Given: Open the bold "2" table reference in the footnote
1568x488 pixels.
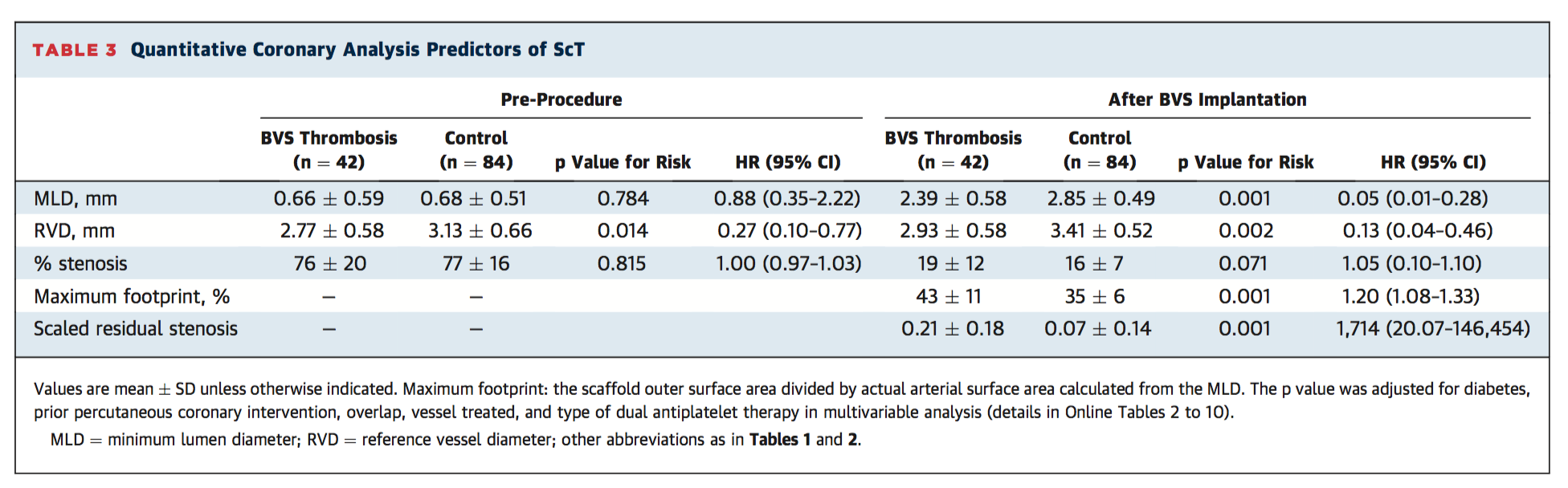Looking at the screenshot, I should (853, 439).
